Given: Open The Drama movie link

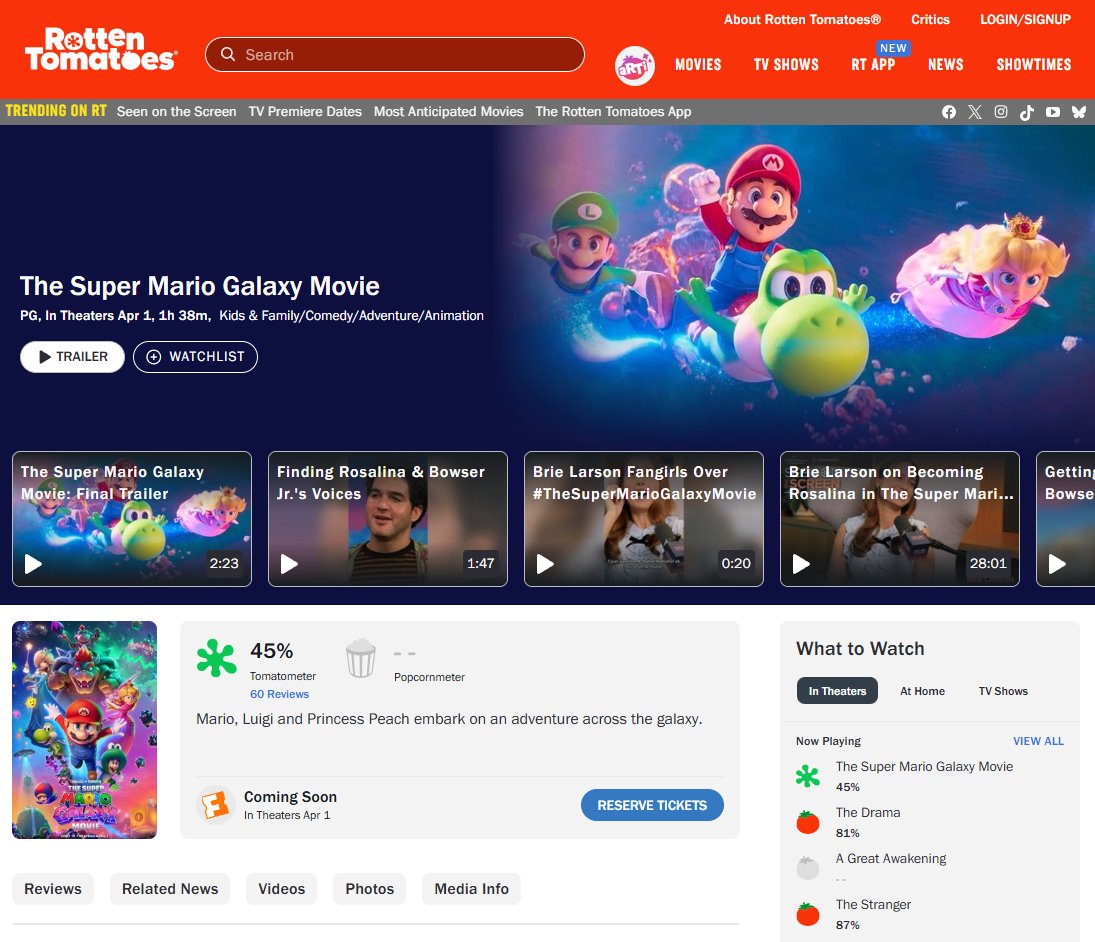Looking at the screenshot, I should (868, 813).
